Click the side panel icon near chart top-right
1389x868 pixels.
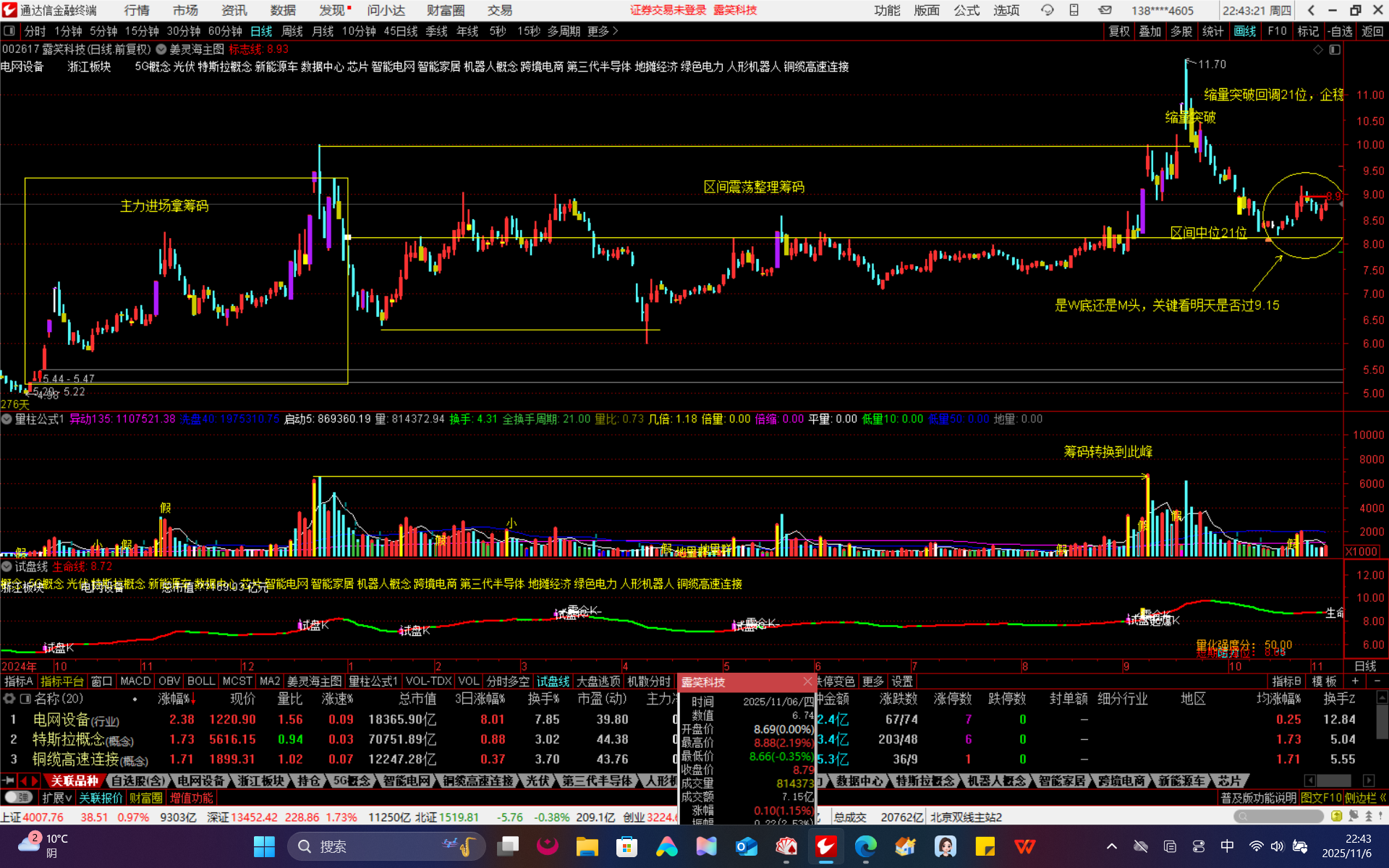pyautogui.click(x=1335, y=49)
